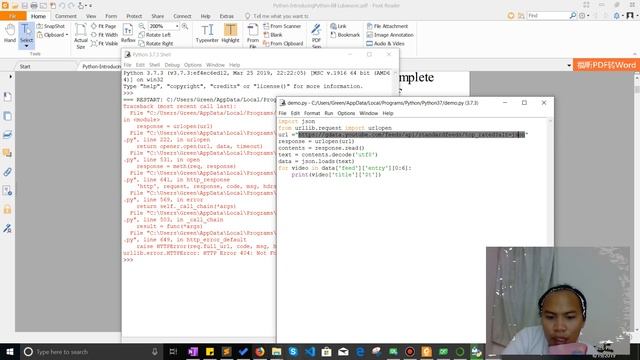Open security lock panel in sidebar
This screenshot has width=640, height=360.
(x=7, y=209)
